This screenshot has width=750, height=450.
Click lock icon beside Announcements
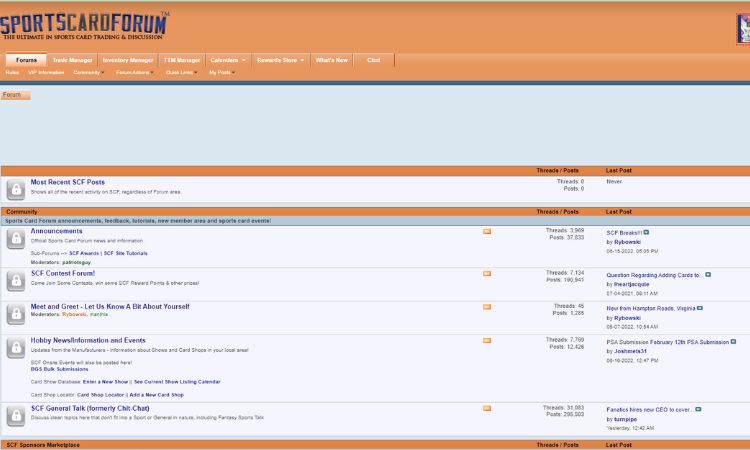(16, 238)
